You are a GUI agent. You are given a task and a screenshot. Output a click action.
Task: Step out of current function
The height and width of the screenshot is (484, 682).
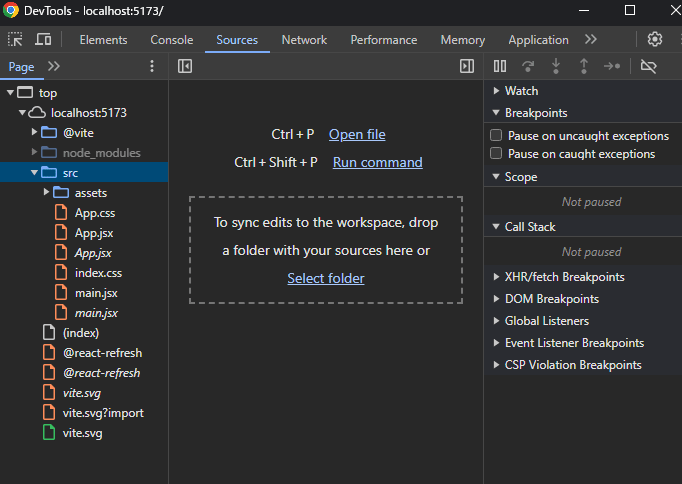[x=584, y=66]
